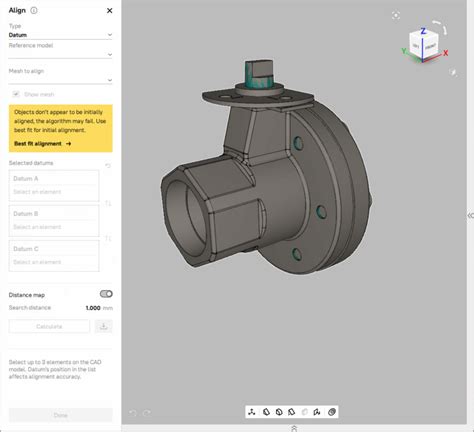Click the Calculate button
Viewport: 474px width, 432px height.
tap(49, 326)
